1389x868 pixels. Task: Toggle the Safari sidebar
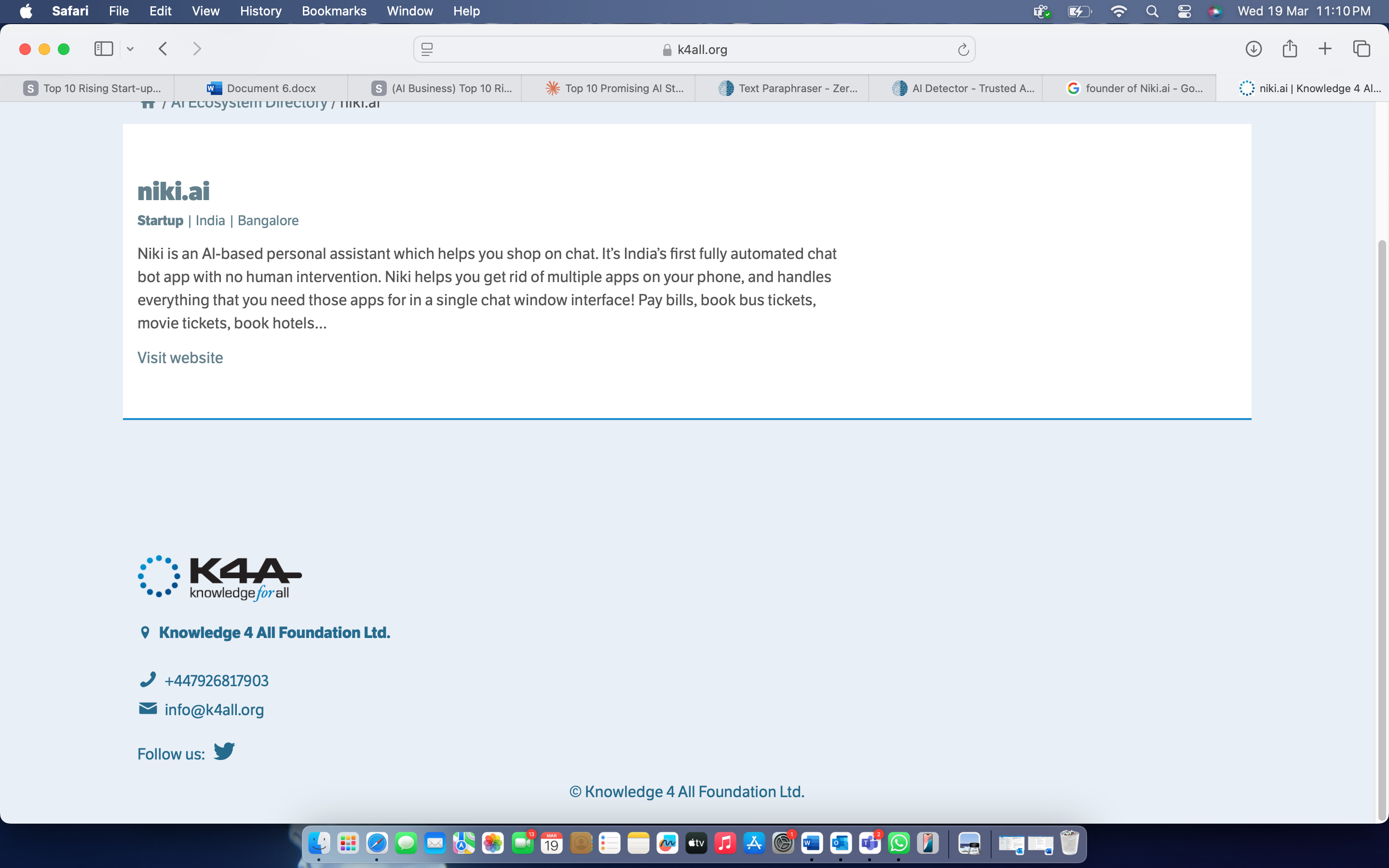tap(103, 49)
